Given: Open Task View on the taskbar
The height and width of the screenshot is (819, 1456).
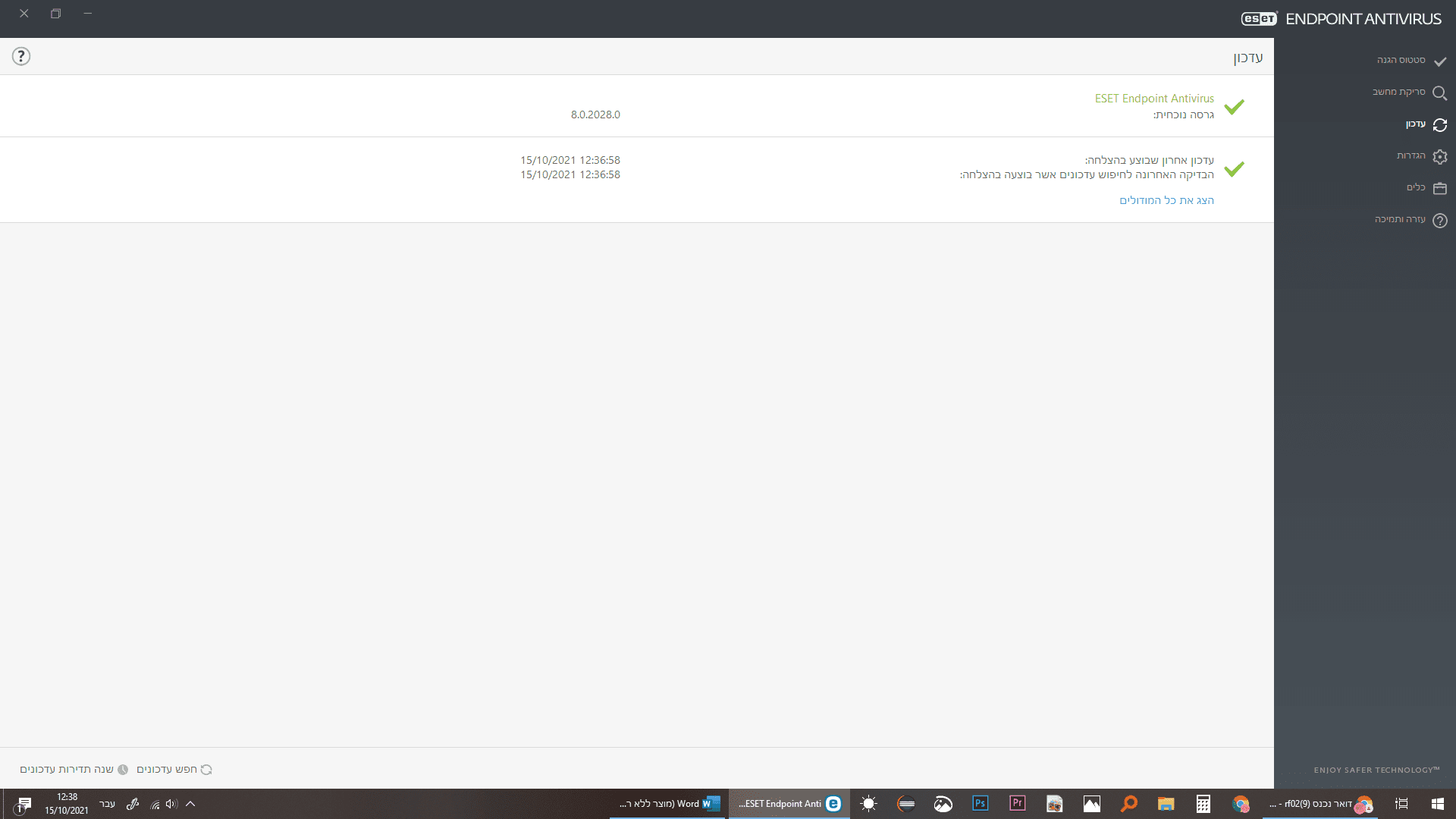Looking at the screenshot, I should [x=1401, y=804].
